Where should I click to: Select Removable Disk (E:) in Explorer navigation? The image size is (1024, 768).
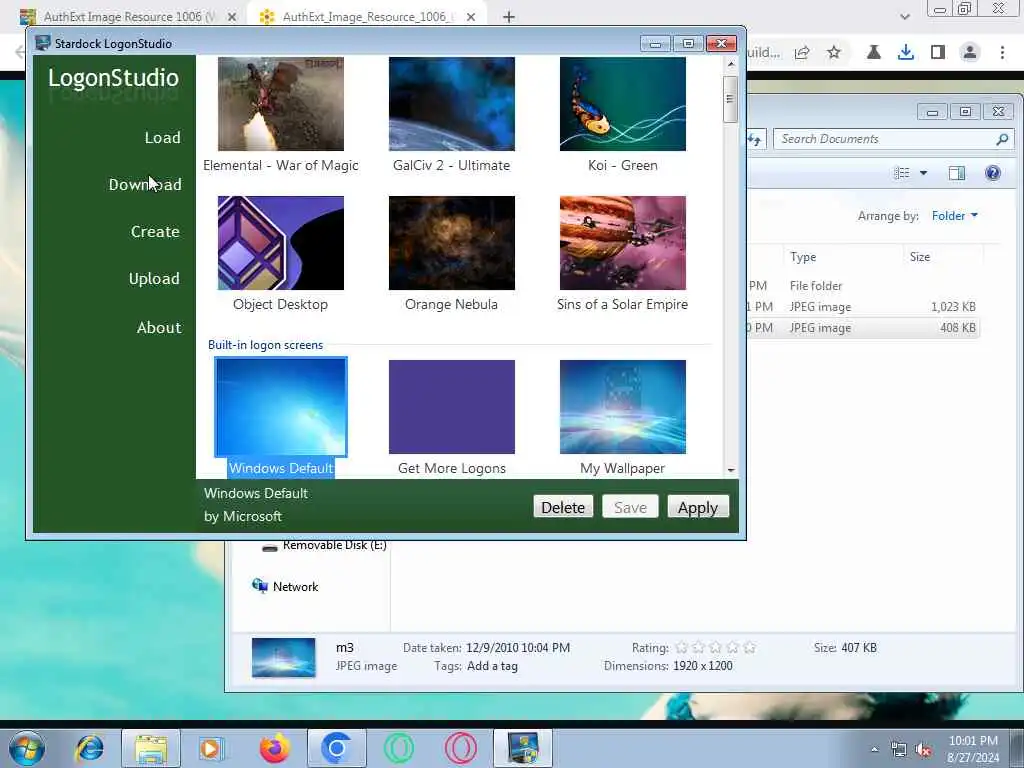[x=334, y=545]
